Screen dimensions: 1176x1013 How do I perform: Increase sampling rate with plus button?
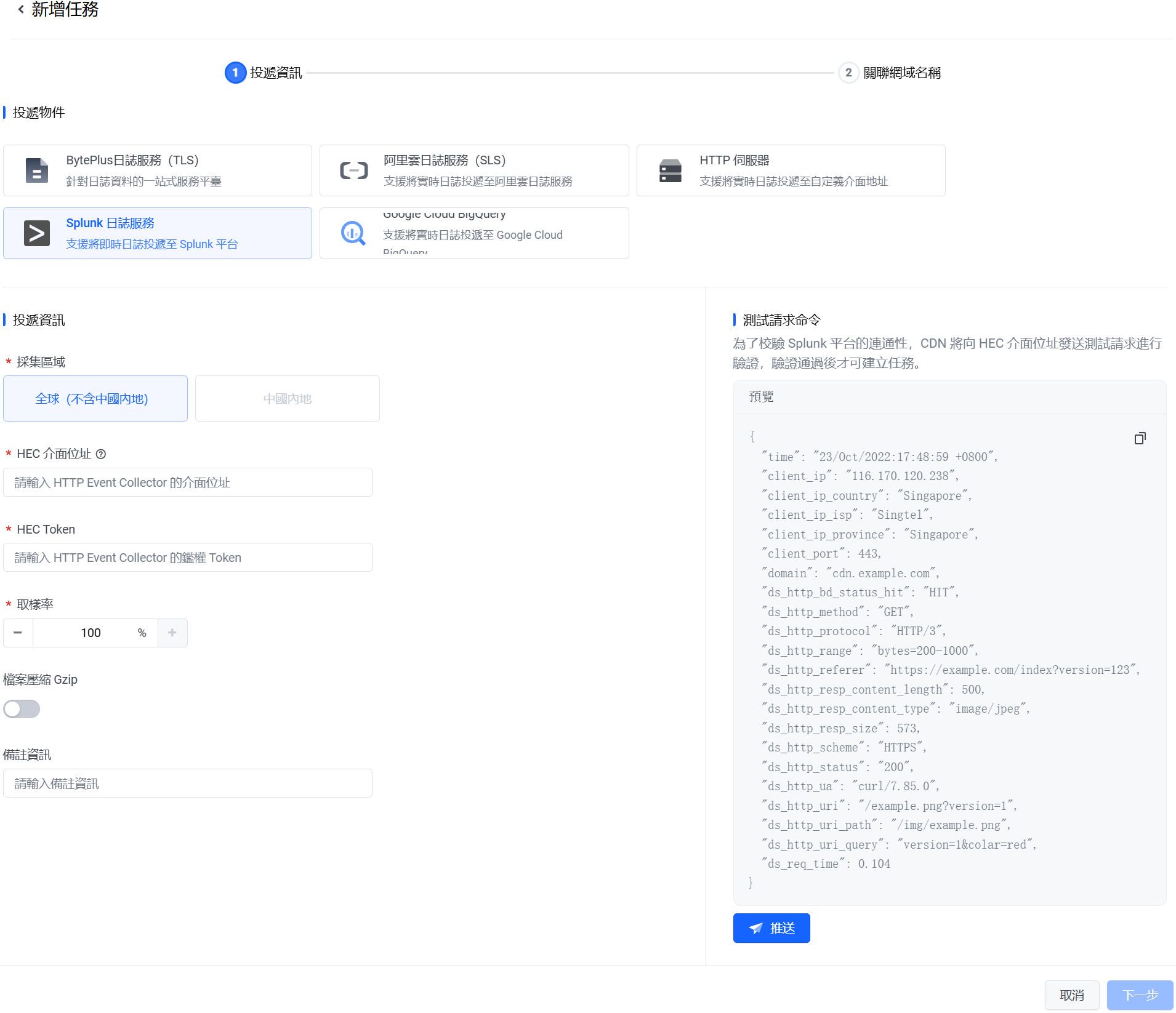coord(172,633)
